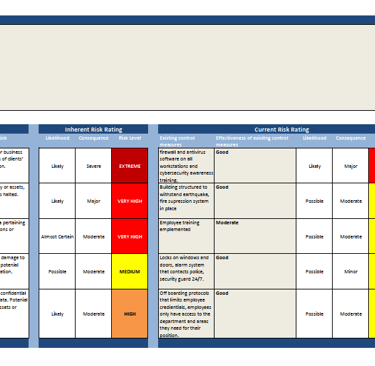
Task: Select the firewall and antivirus software cell
Action: tap(186, 166)
